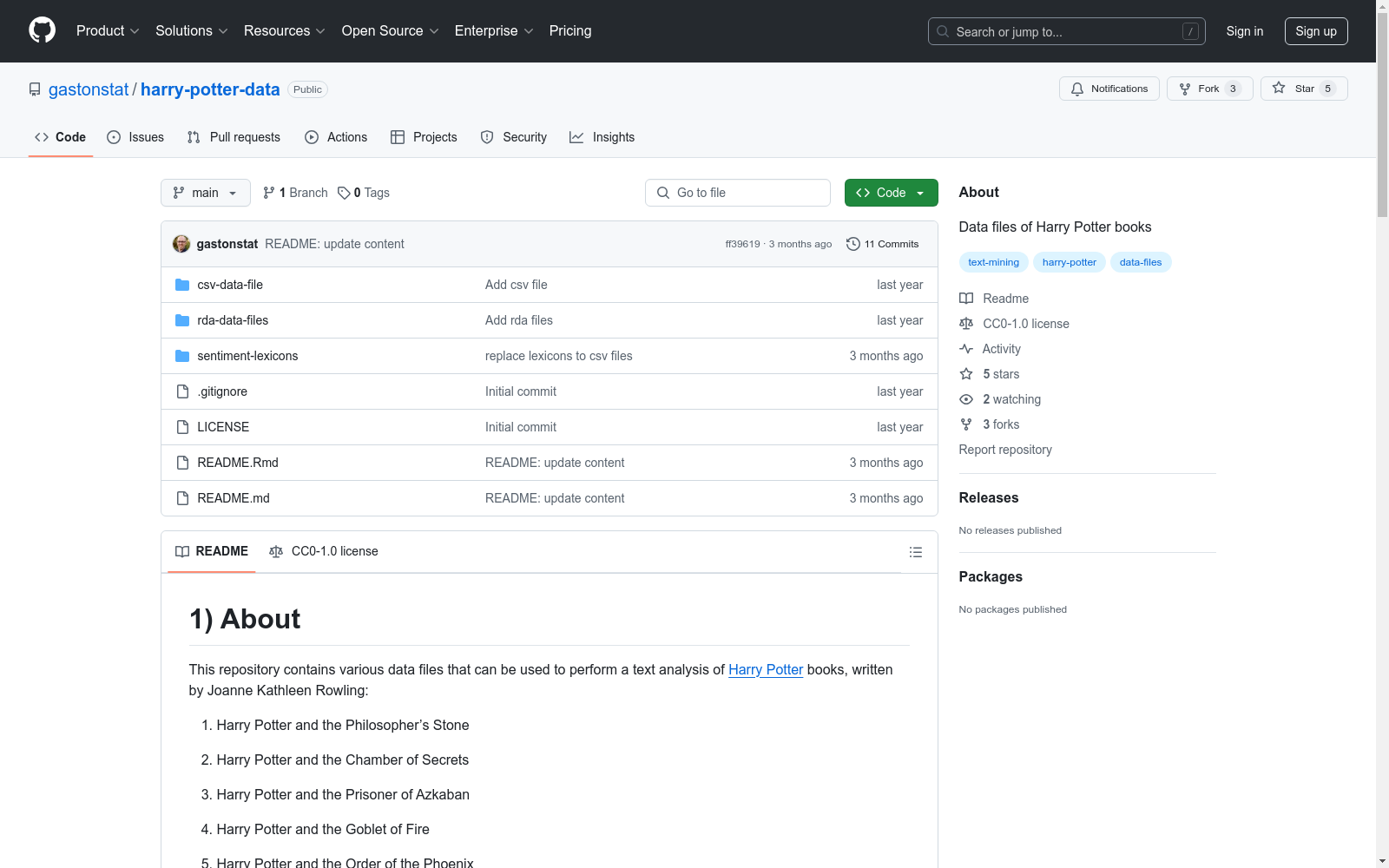Click the harry-potter topic tag

pyautogui.click(x=1070, y=262)
